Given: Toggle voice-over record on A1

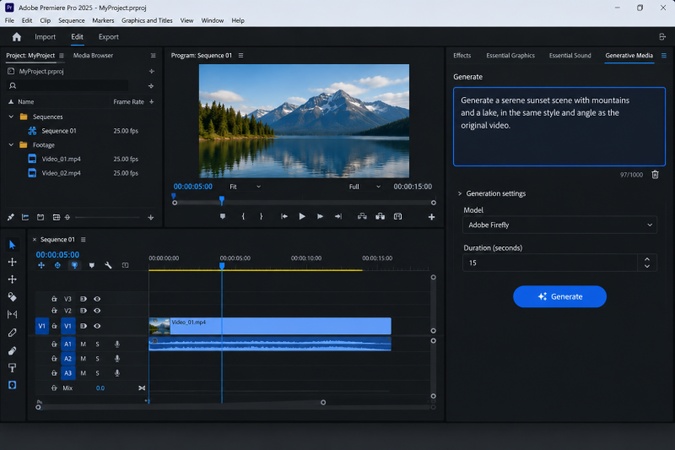Looking at the screenshot, I should coord(117,344).
